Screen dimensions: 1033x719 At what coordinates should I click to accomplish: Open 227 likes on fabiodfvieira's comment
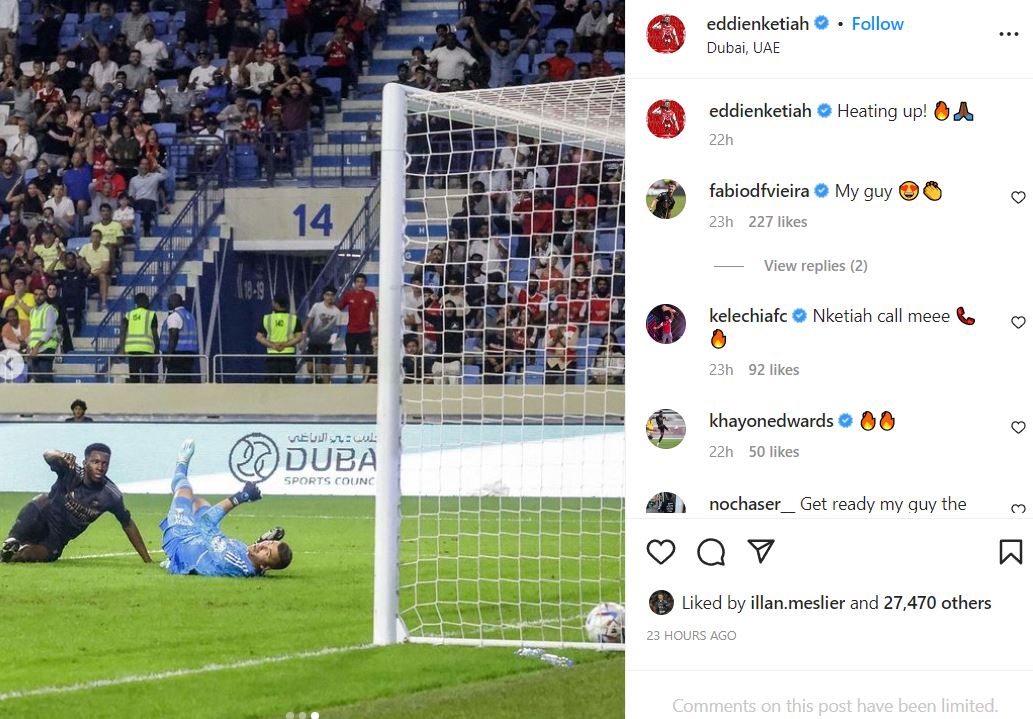pyautogui.click(x=777, y=221)
